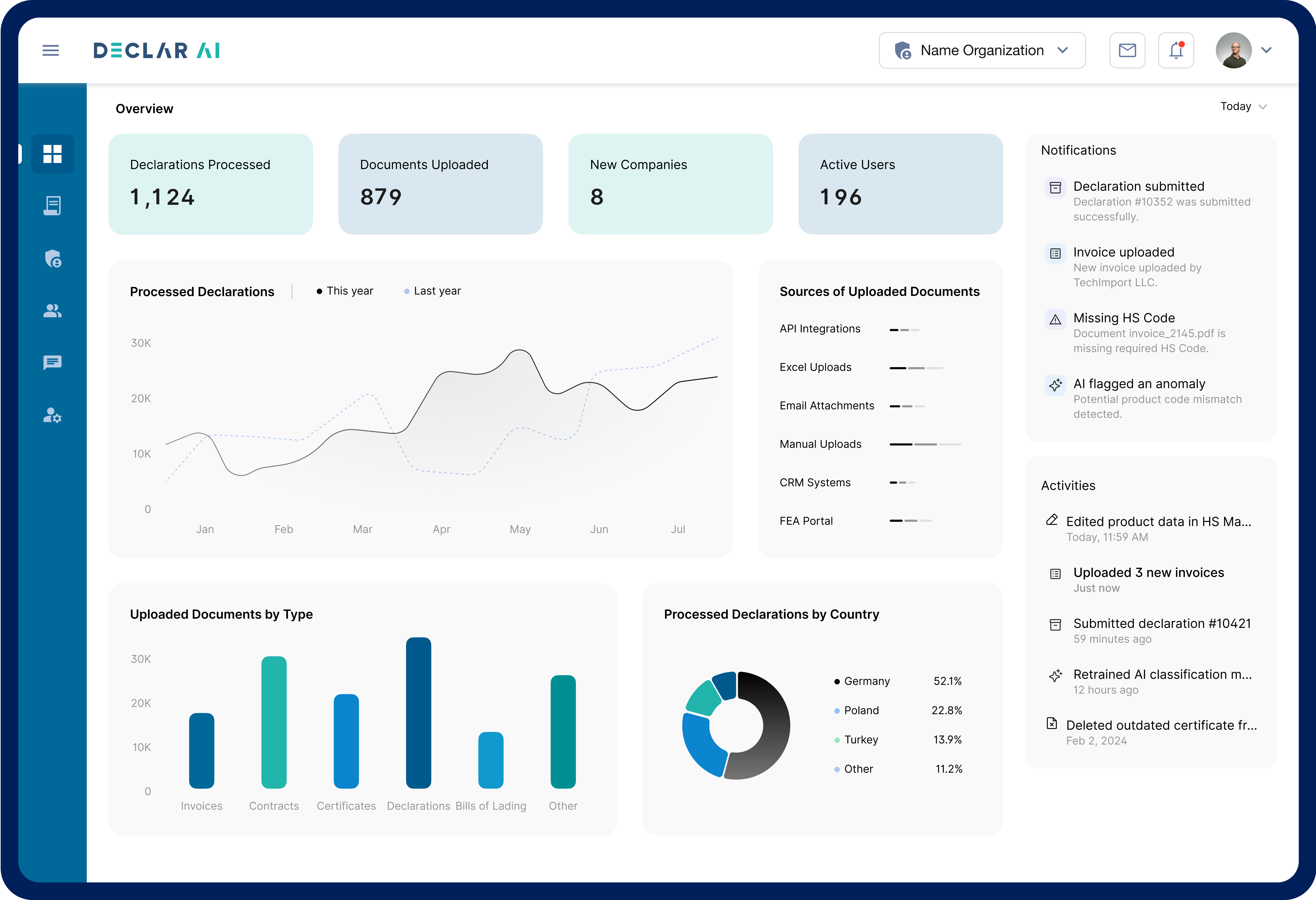Select the dashboard grid sidebar icon
The image size is (1316, 900).
[52, 154]
